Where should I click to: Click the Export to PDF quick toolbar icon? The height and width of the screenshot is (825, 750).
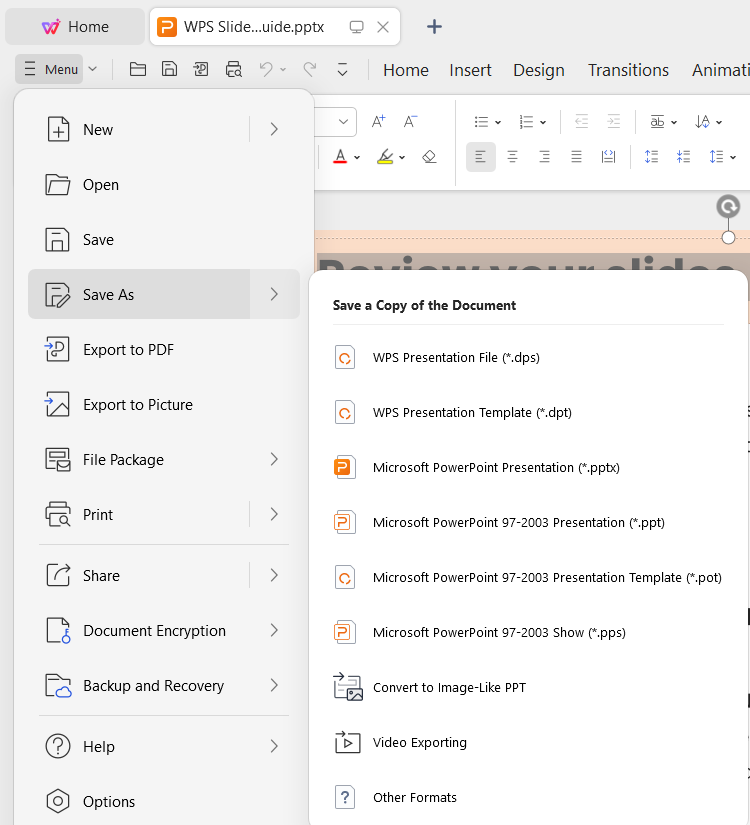click(201, 69)
